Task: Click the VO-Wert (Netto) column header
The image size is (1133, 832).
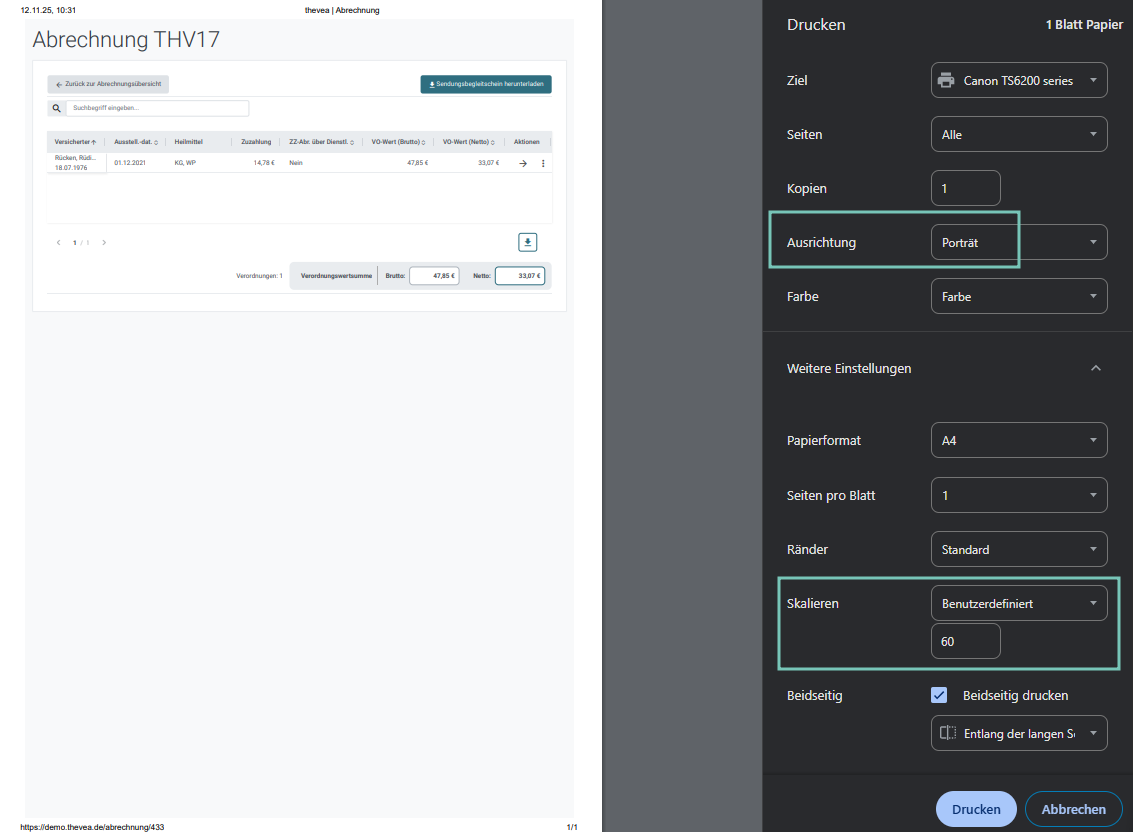Action: (469, 142)
